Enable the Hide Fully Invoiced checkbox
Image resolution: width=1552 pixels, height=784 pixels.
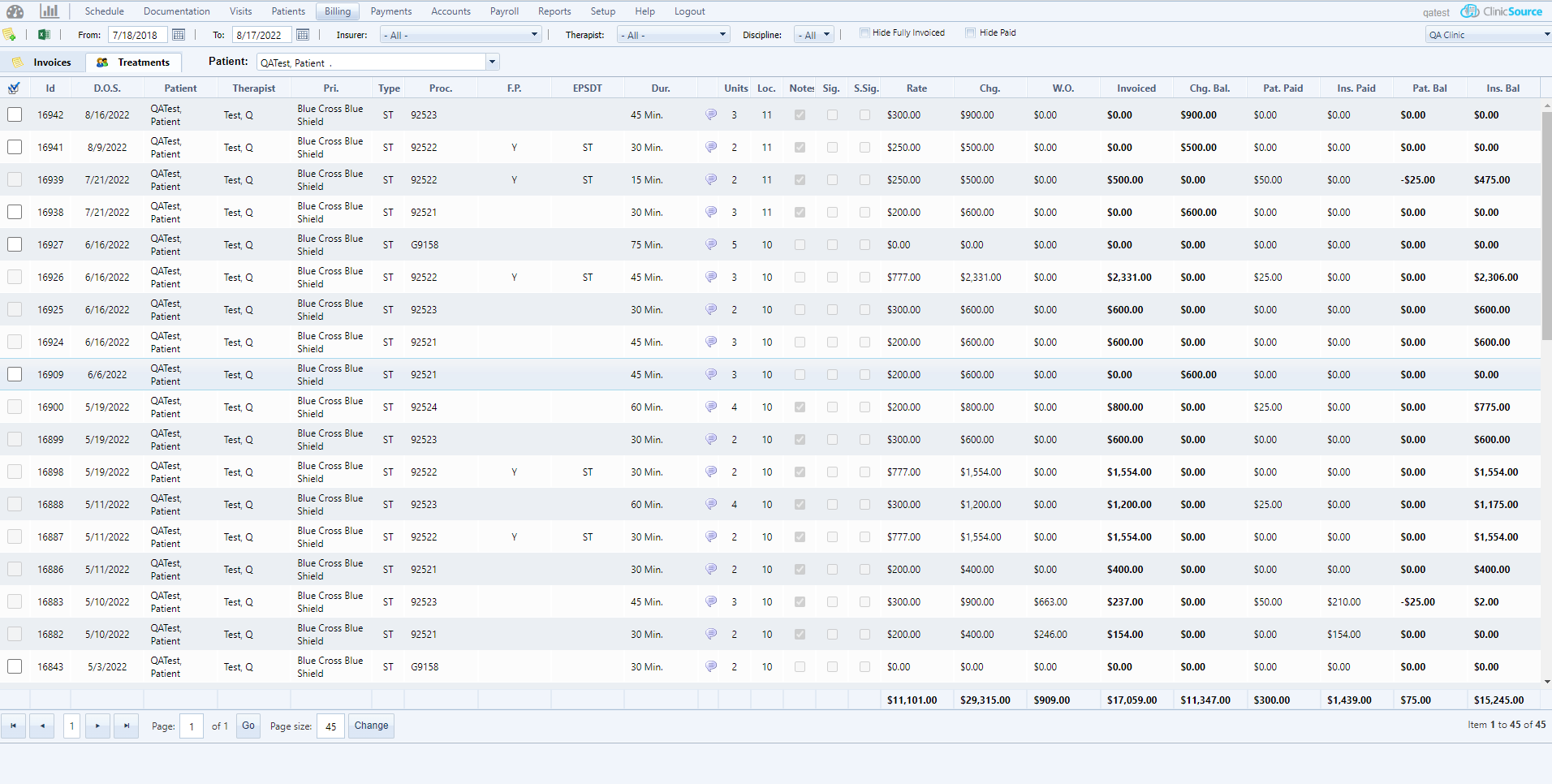[x=864, y=33]
